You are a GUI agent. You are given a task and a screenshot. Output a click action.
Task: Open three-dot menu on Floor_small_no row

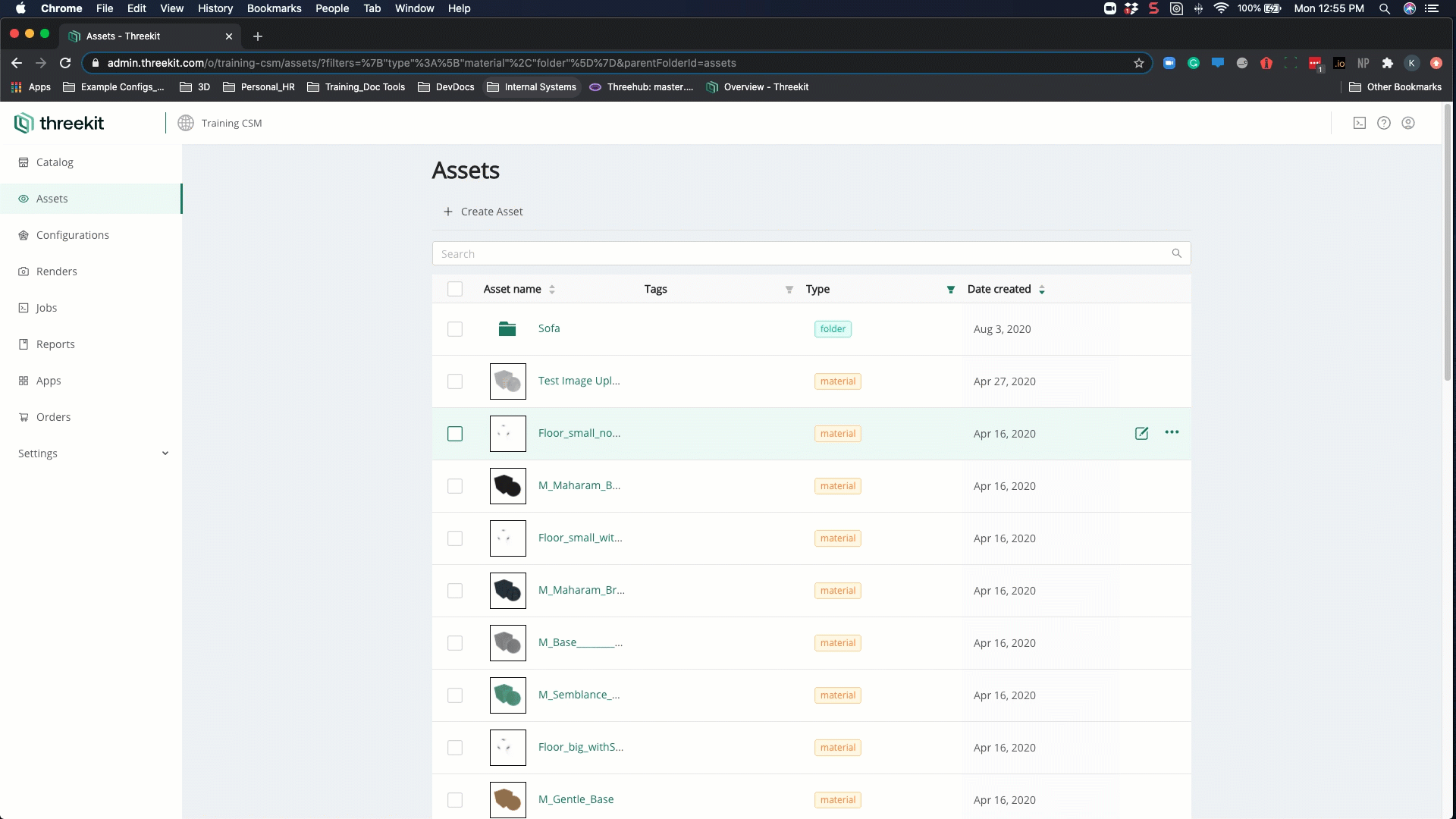pos(1172,432)
